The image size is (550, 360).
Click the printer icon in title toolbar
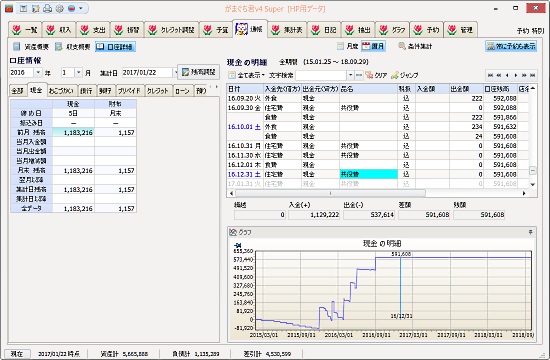point(47,8)
